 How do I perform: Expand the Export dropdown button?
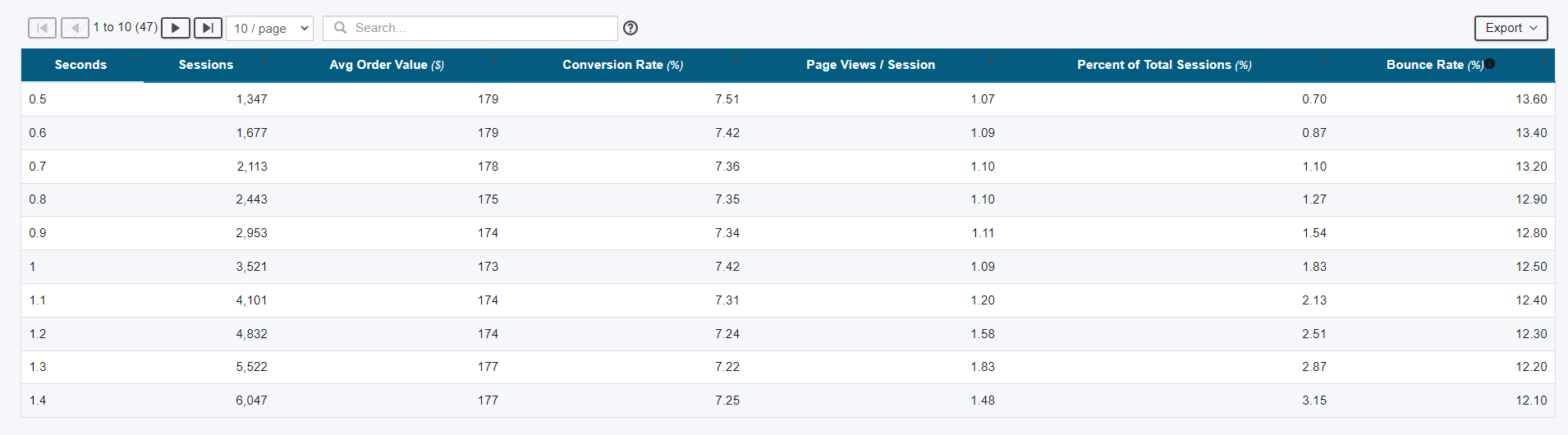pos(1511,28)
